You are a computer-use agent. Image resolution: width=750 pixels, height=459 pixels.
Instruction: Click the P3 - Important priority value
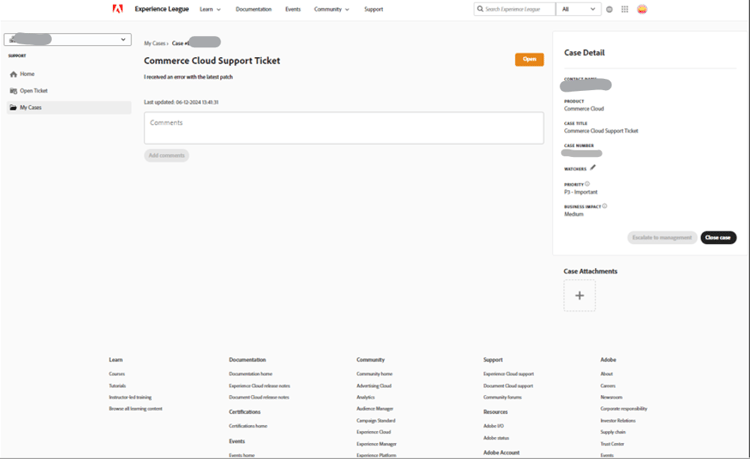coord(581,192)
